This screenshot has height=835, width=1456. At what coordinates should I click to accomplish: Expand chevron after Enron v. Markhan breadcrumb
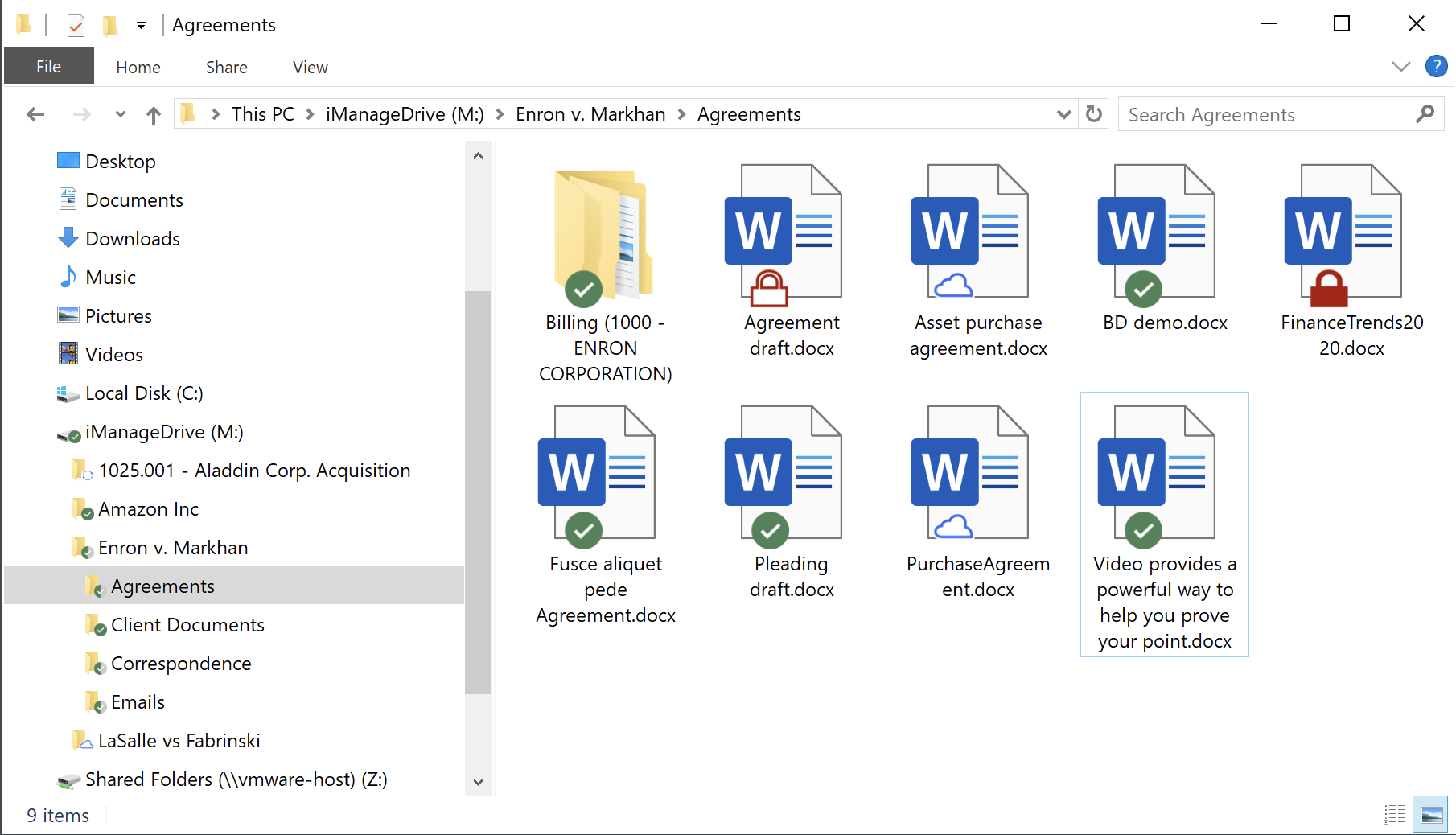coord(681,114)
